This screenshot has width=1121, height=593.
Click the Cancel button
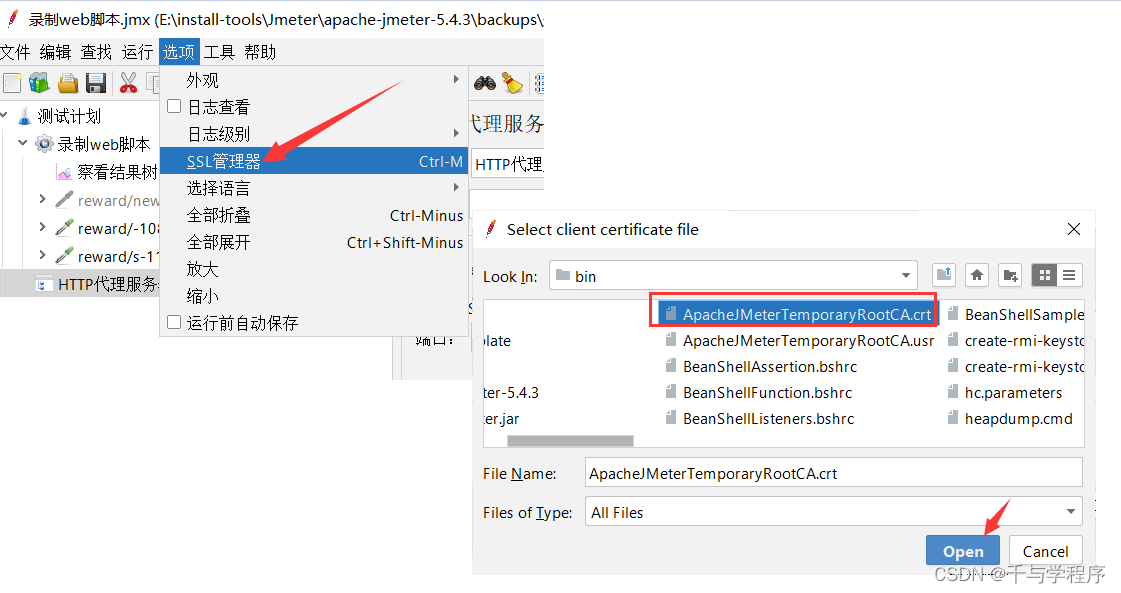click(1045, 551)
